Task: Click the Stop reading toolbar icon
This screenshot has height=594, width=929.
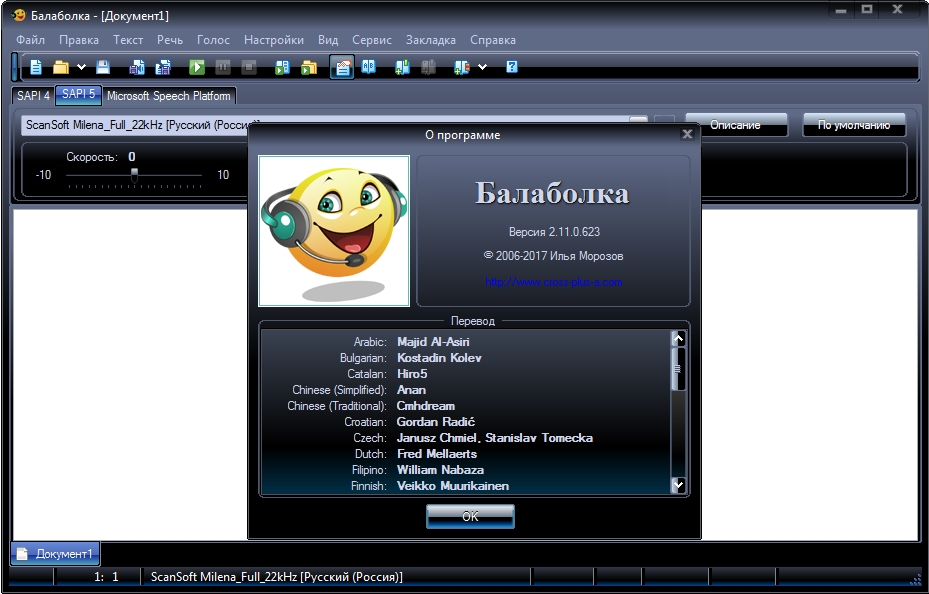Action: click(x=249, y=67)
